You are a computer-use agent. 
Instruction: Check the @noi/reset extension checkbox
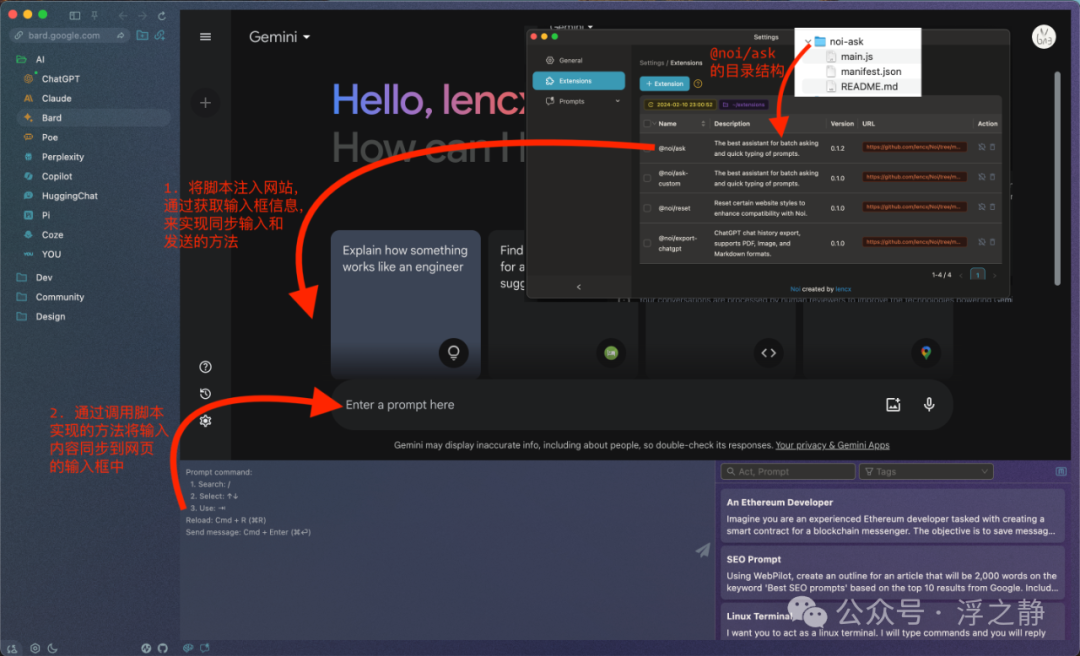coord(647,207)
